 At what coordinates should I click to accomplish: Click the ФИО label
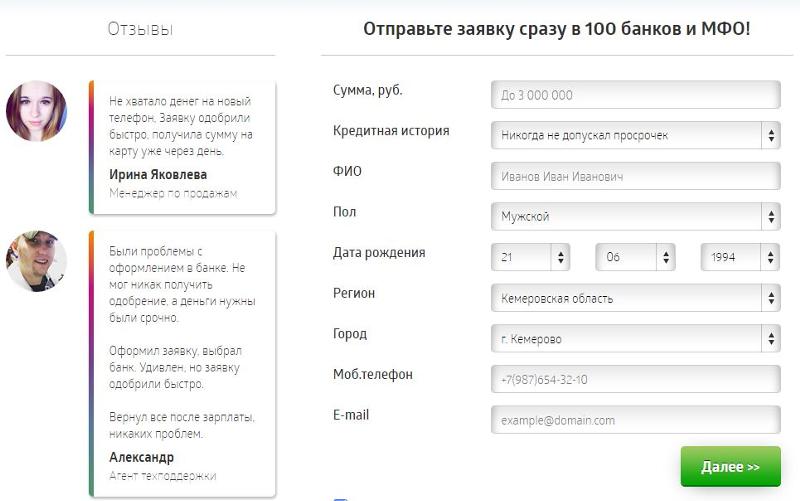click(x=347, y=171)
